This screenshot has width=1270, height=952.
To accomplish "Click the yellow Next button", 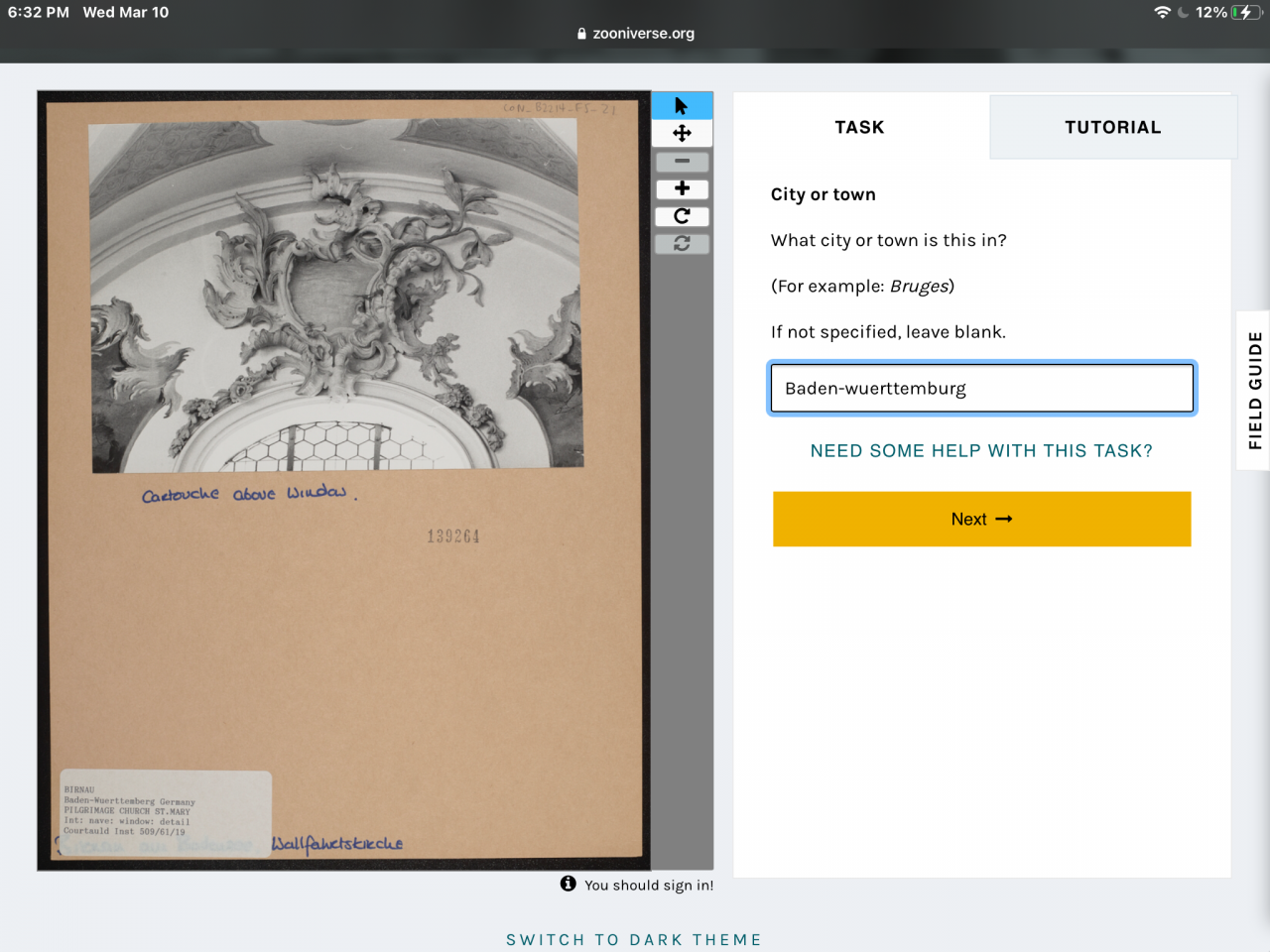I will coord(982,519).
